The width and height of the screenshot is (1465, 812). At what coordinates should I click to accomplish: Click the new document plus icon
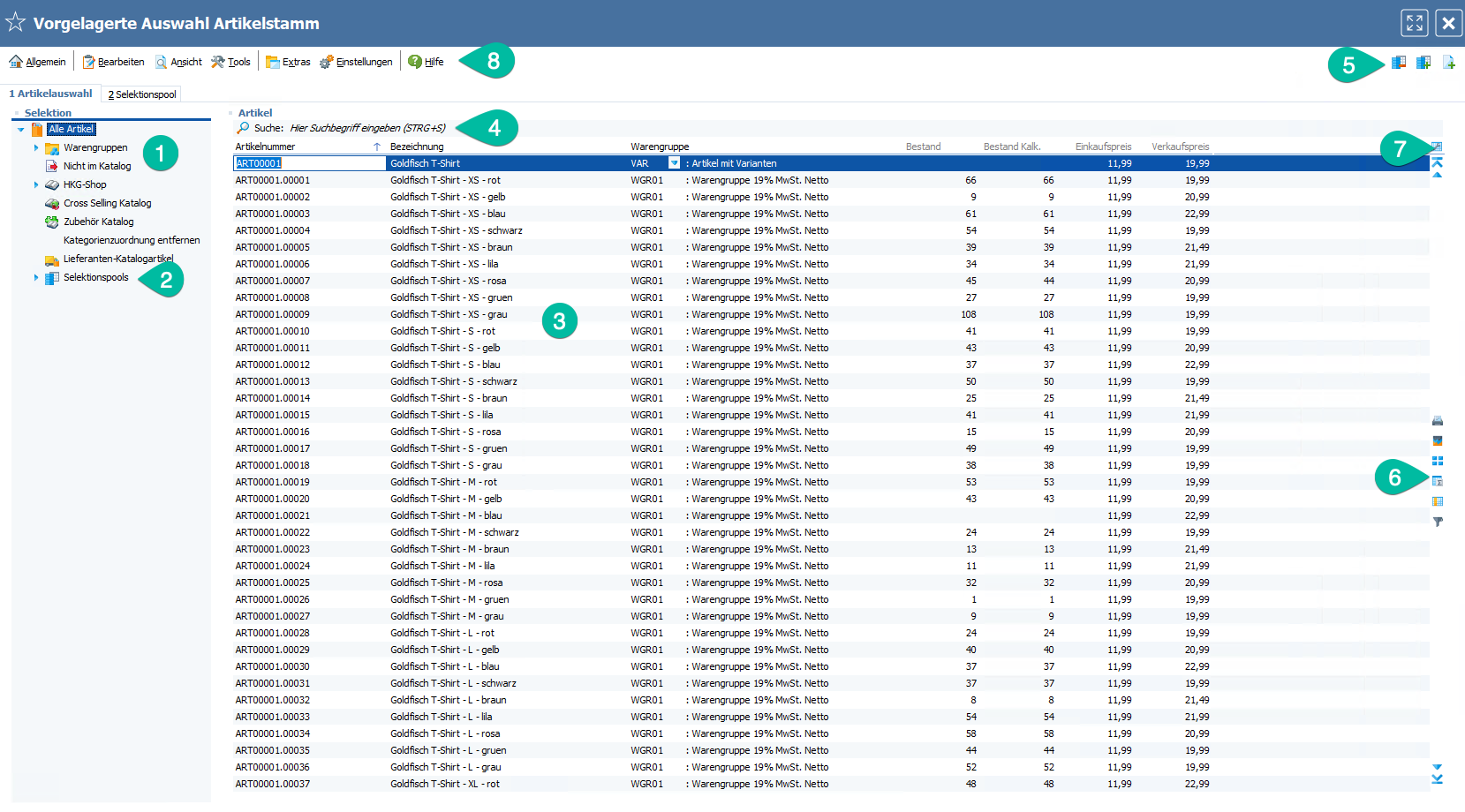(x=1448, y=63)
